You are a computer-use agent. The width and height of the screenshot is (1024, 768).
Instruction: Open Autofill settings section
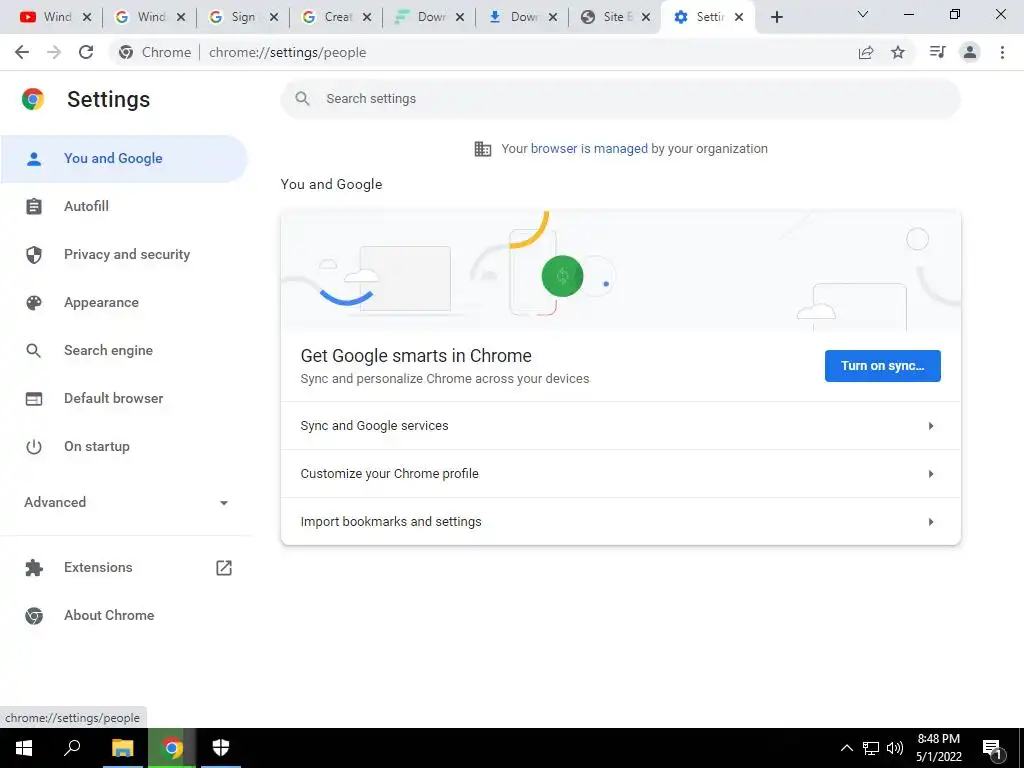click(x=123, y=206)
